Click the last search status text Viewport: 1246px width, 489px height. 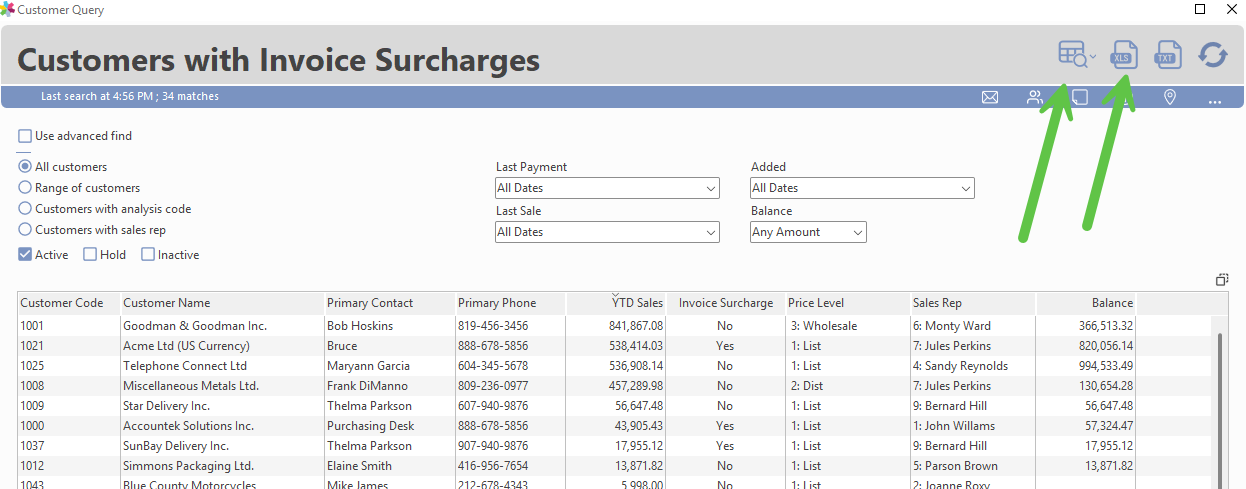pyautogui.click(x=130, y=97)
